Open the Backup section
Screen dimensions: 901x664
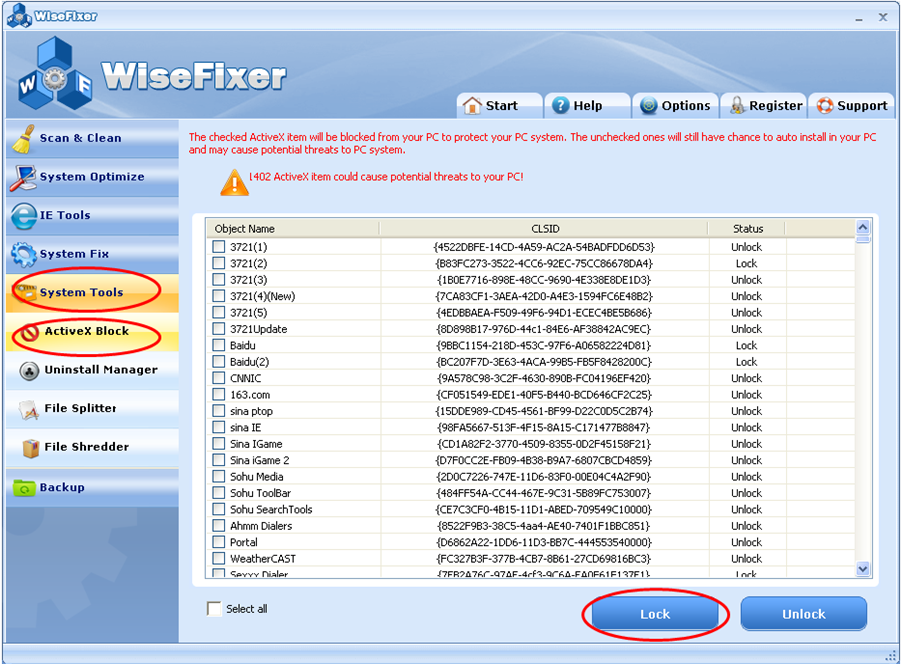(92, 487)
